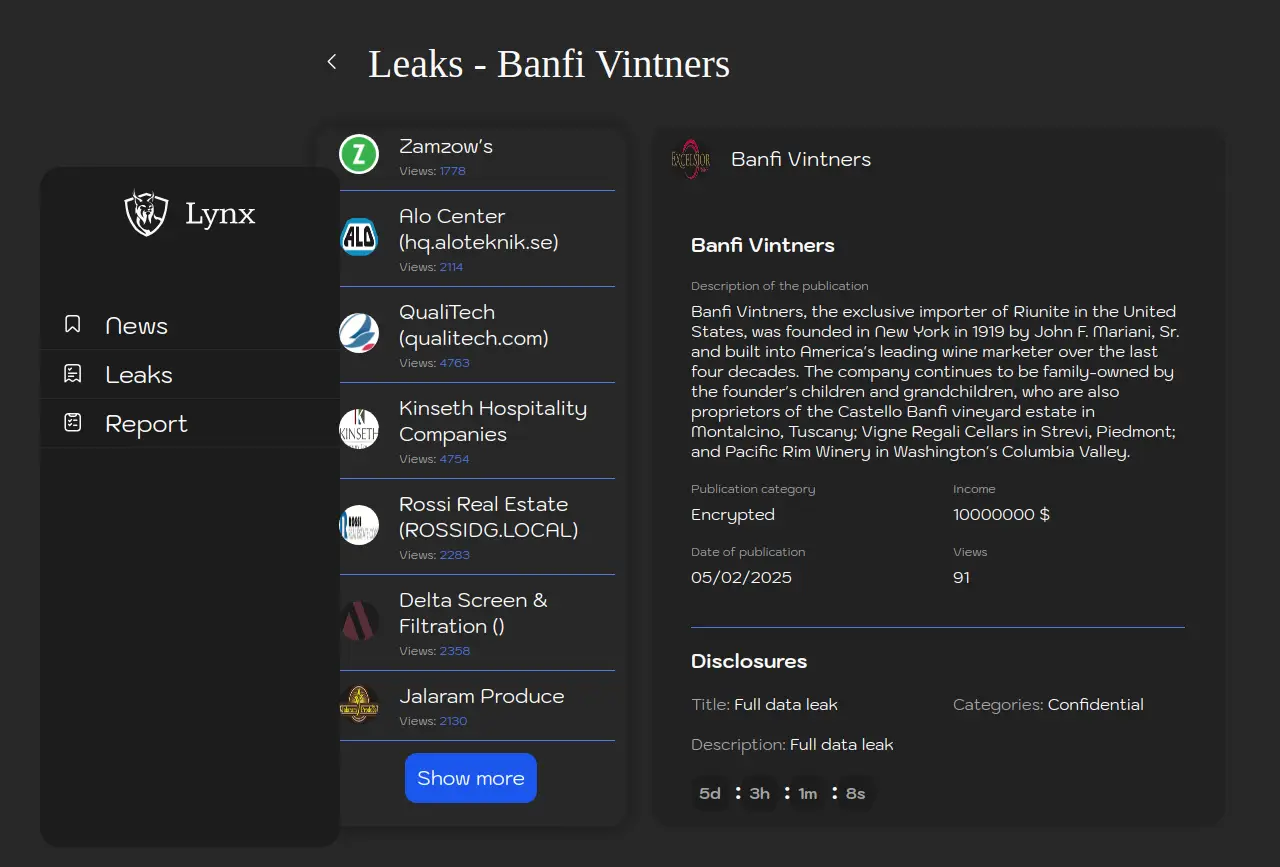Click the Banfi Vintners header logo thumbnail
The width and height of the screenshot is (1280, 867).
pyautogui.click(x=690, y=160)
